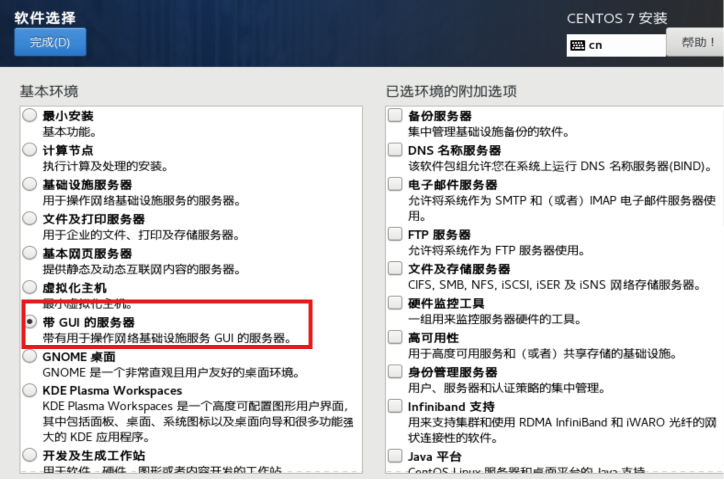The image size is (724, 480).
Task: Check the 身份管理服务器 checkbox
Action: point(395,372)
